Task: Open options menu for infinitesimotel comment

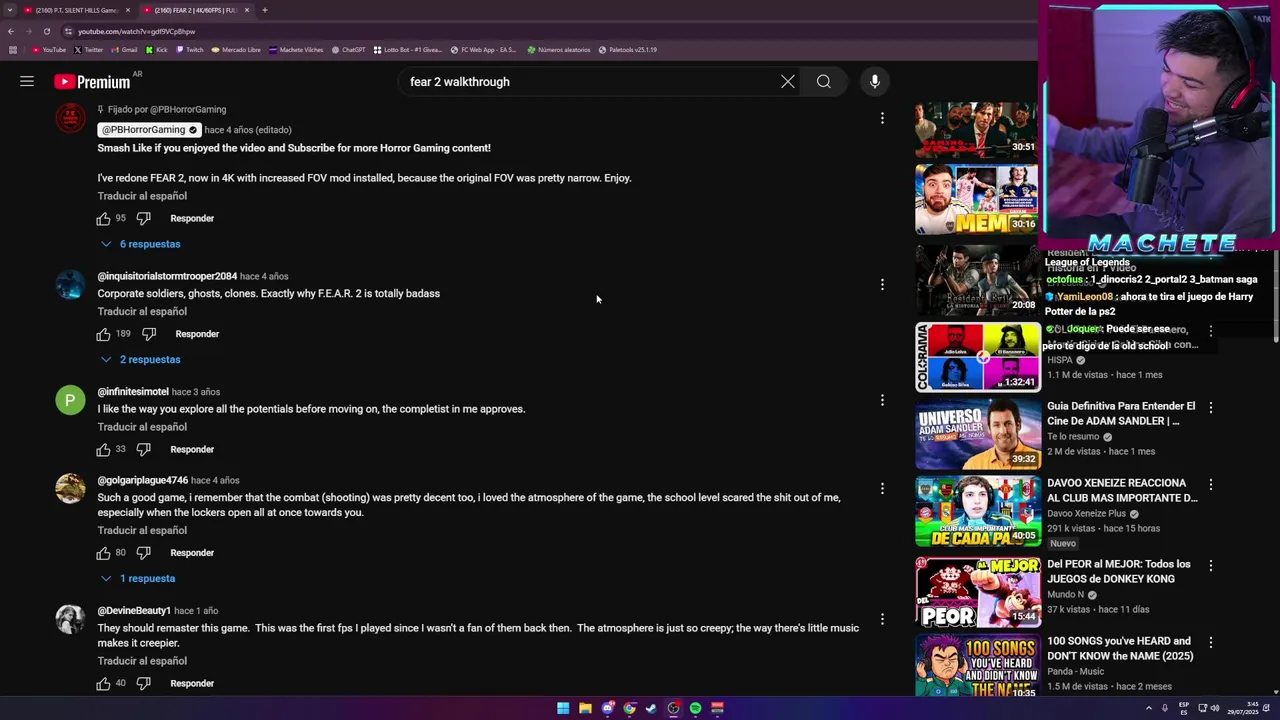Action: click(x=882, y=400)
